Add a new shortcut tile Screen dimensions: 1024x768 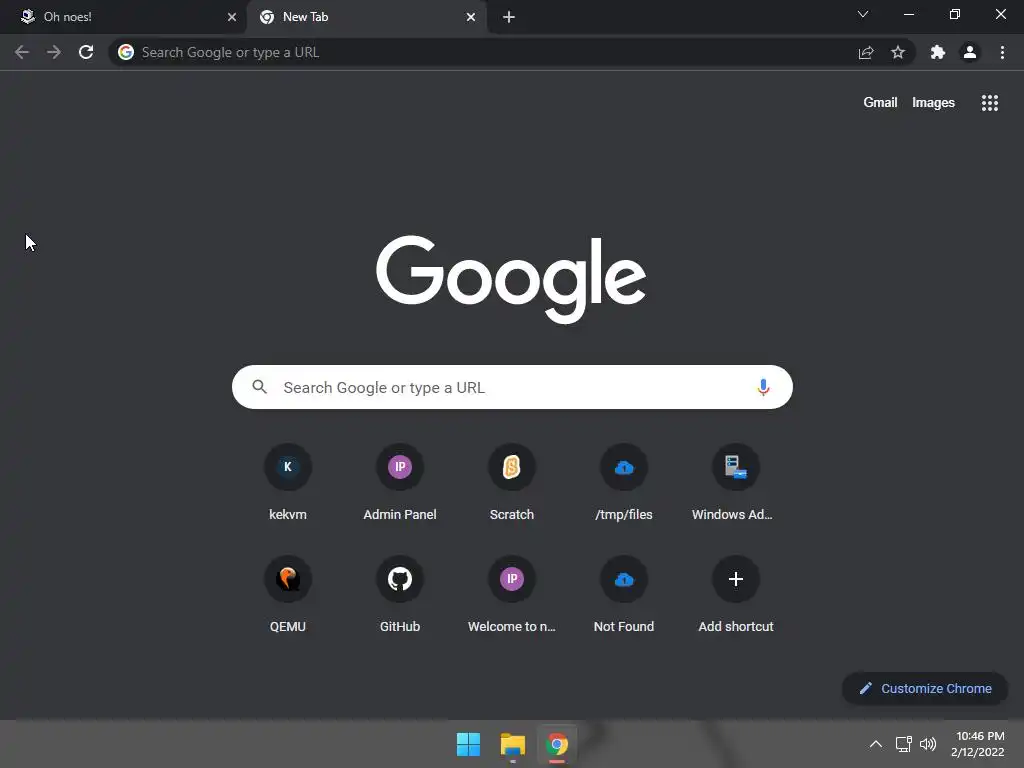point(735,594)
